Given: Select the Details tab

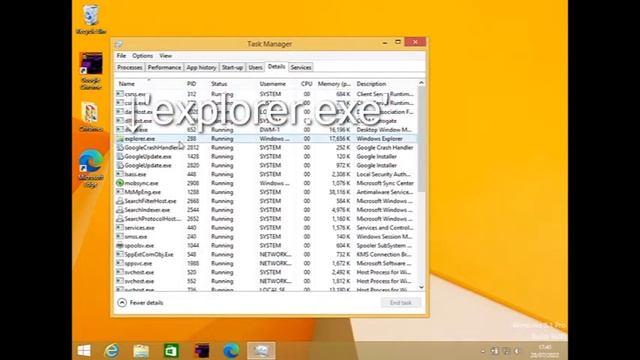Looking at the screenshot, I should coord(276,67).
